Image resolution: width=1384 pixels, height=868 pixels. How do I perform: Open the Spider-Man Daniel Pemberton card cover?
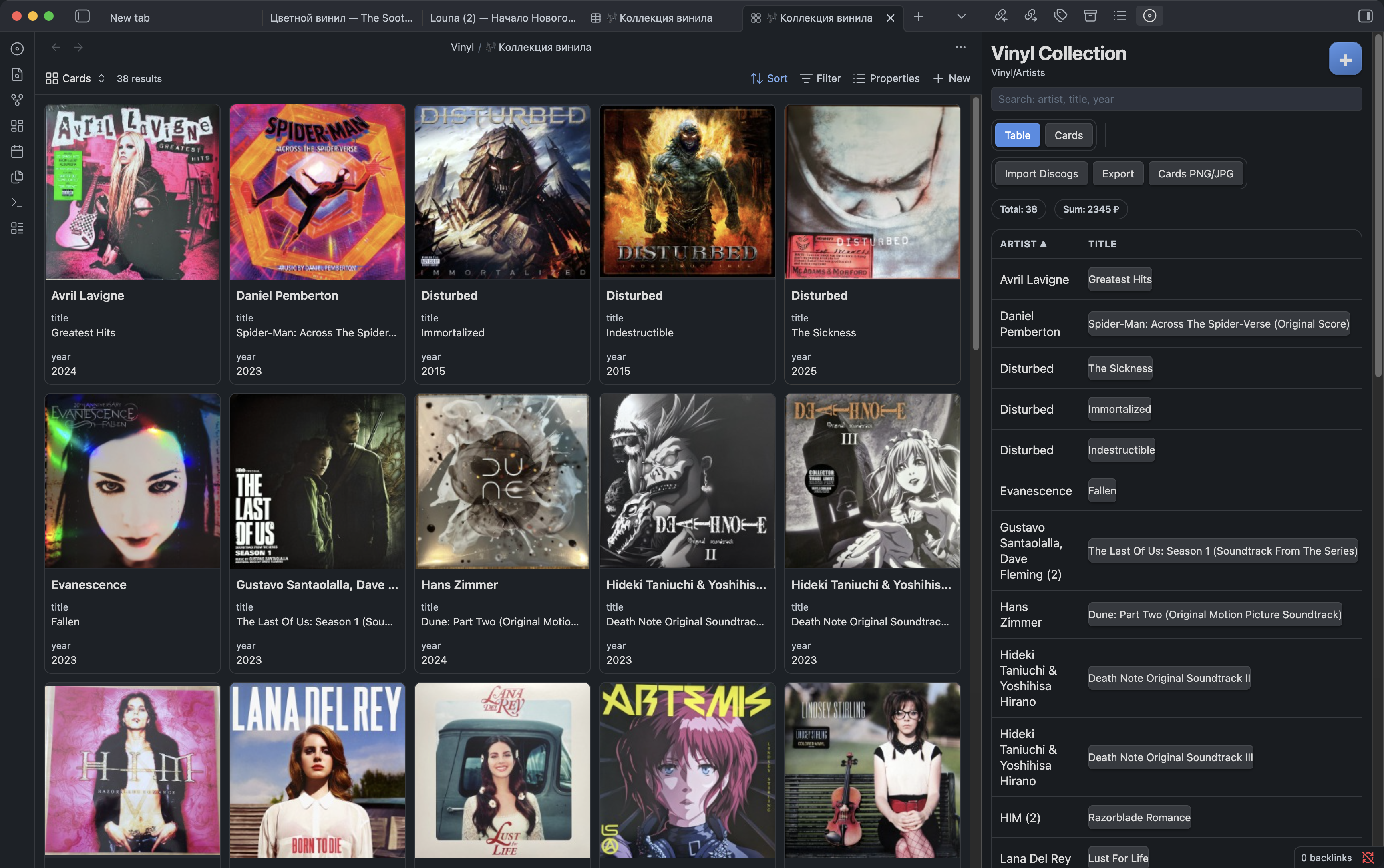pos(318,192)
